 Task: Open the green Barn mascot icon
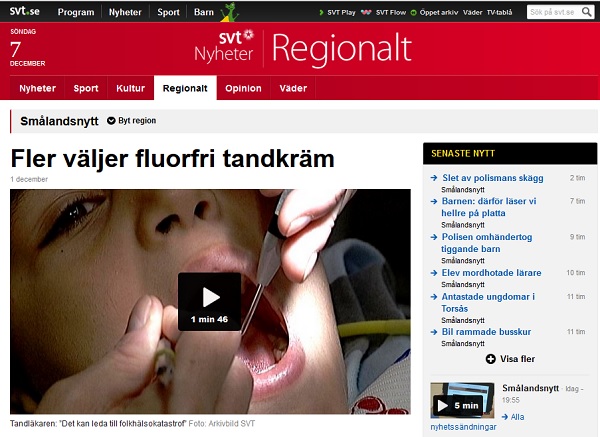pos(230,12)
